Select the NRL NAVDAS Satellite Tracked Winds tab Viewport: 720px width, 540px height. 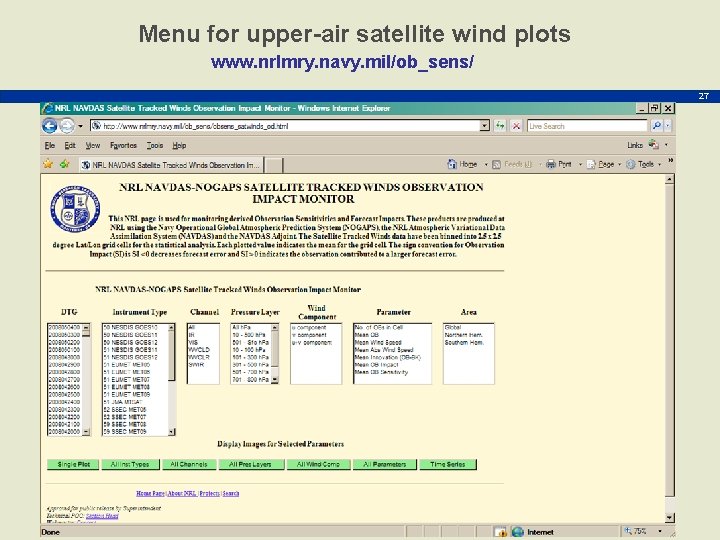coord(171,165)
